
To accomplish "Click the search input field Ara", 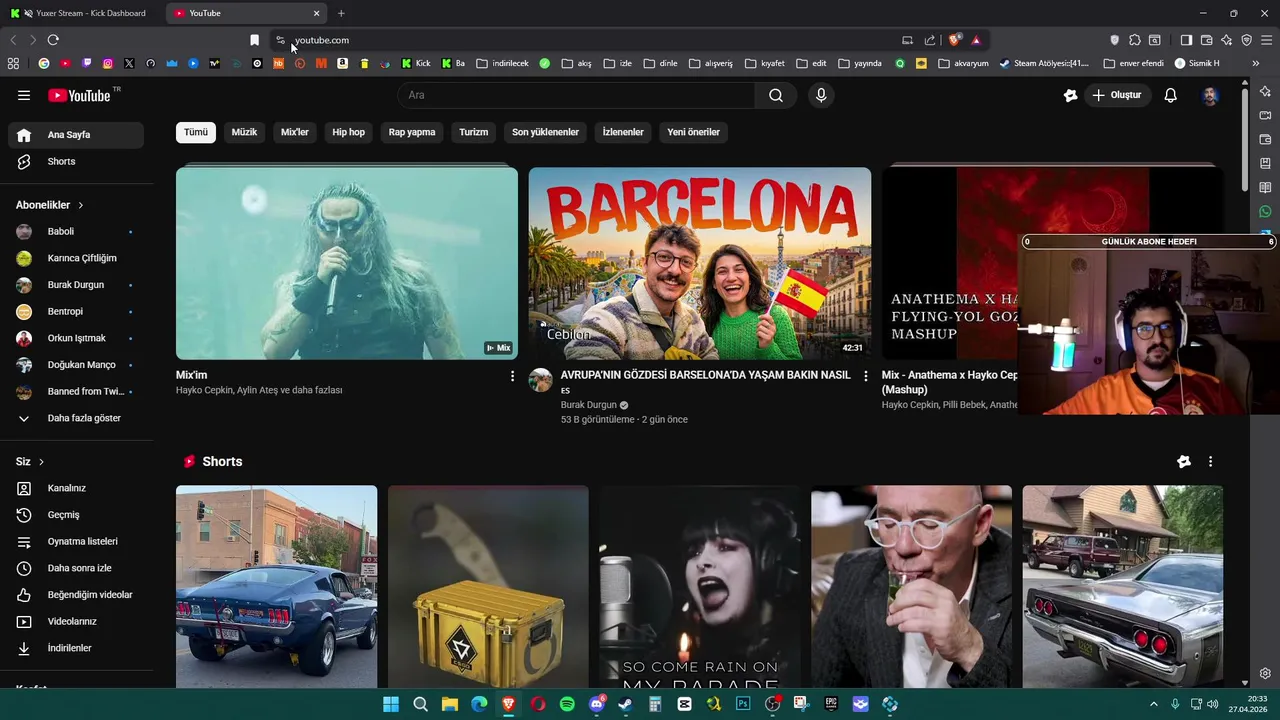I will coord(577,95).
